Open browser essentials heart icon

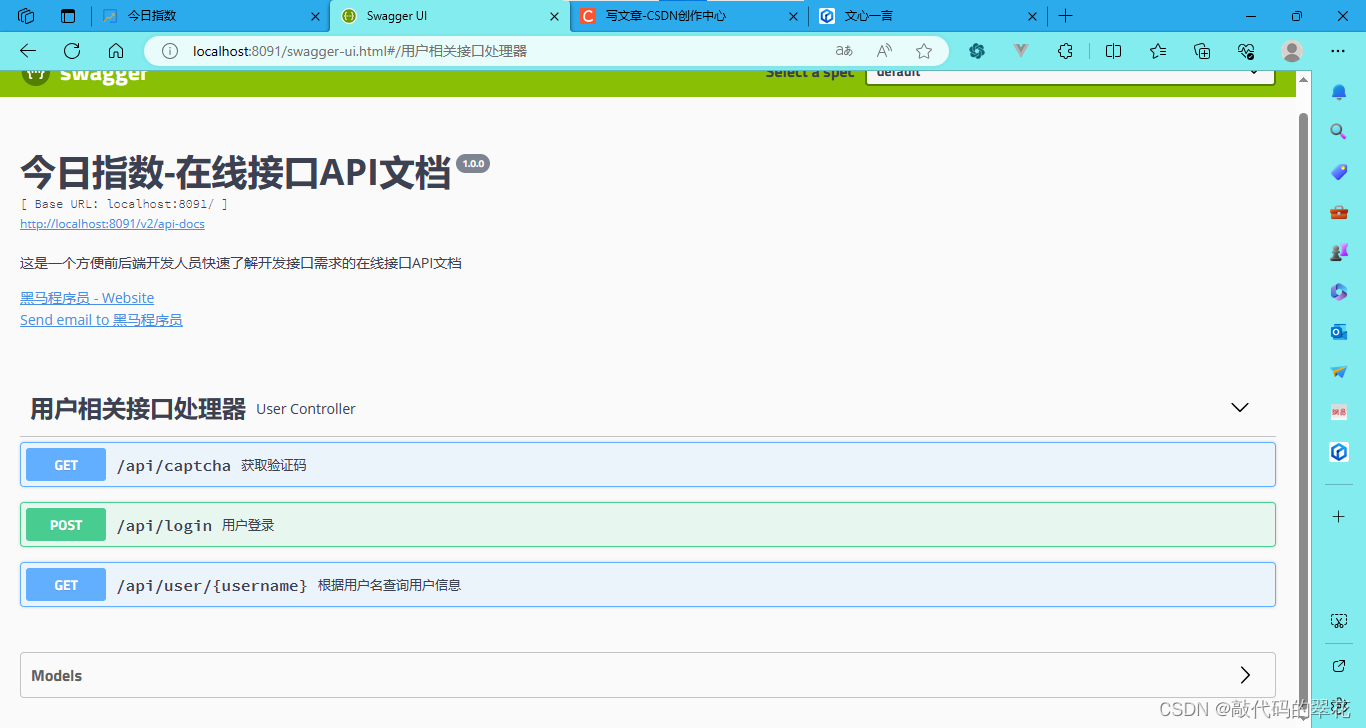[x=1246, y=51]
